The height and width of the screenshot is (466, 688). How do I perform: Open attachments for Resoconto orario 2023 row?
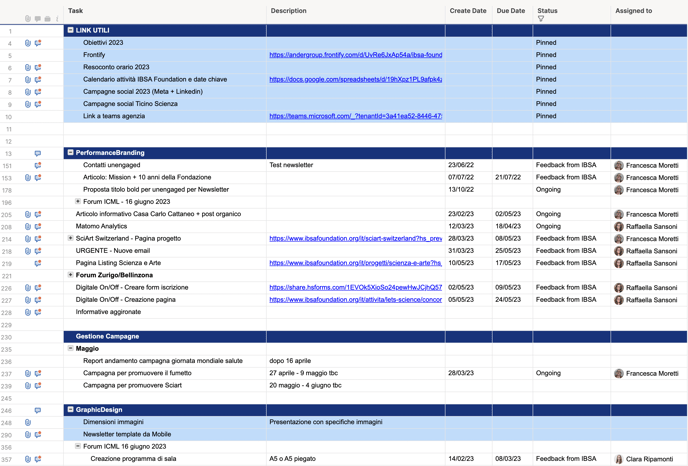28,68
